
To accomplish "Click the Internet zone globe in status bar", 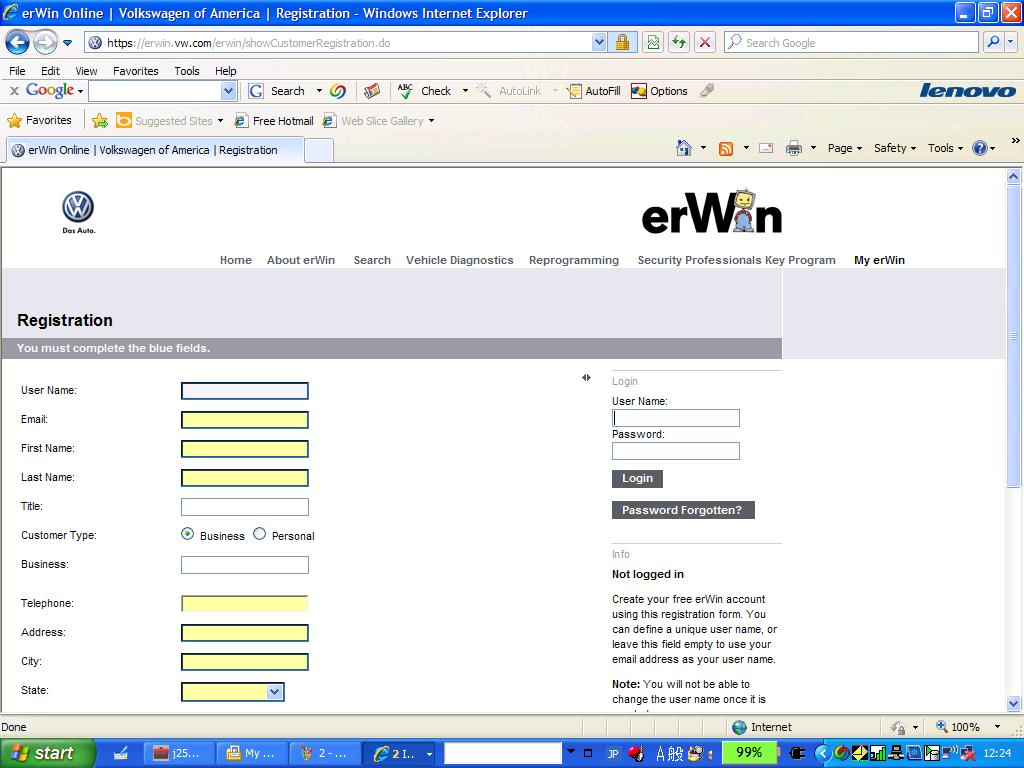I will pos(739,727).
